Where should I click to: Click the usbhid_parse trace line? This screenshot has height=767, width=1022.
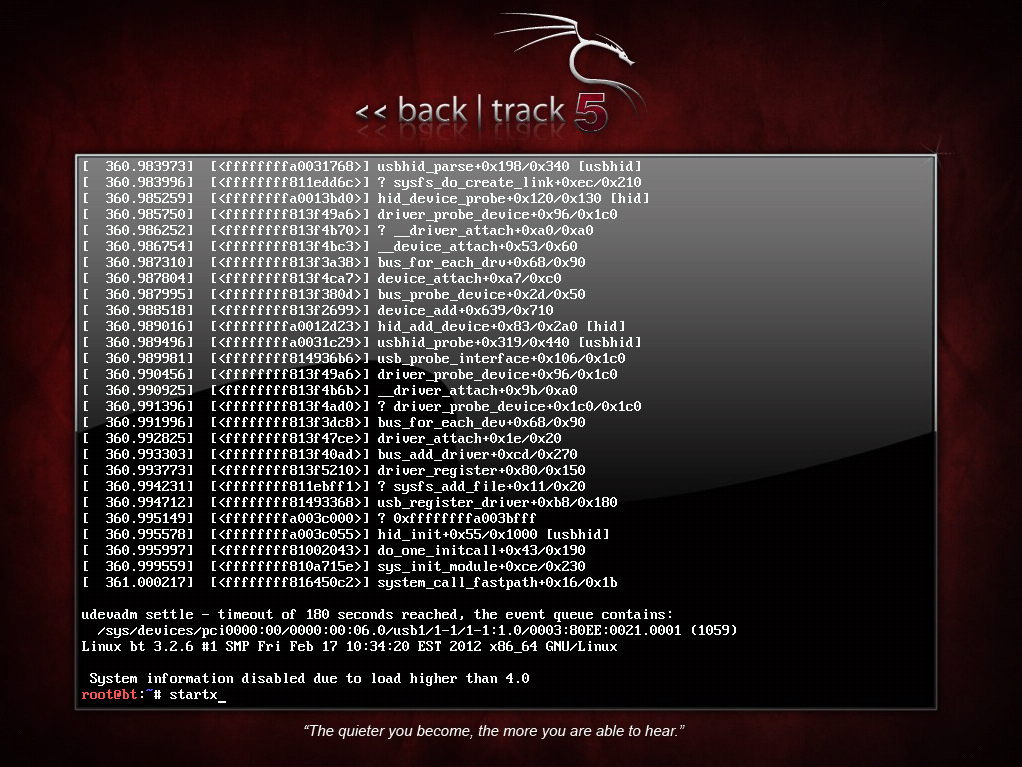362,166
